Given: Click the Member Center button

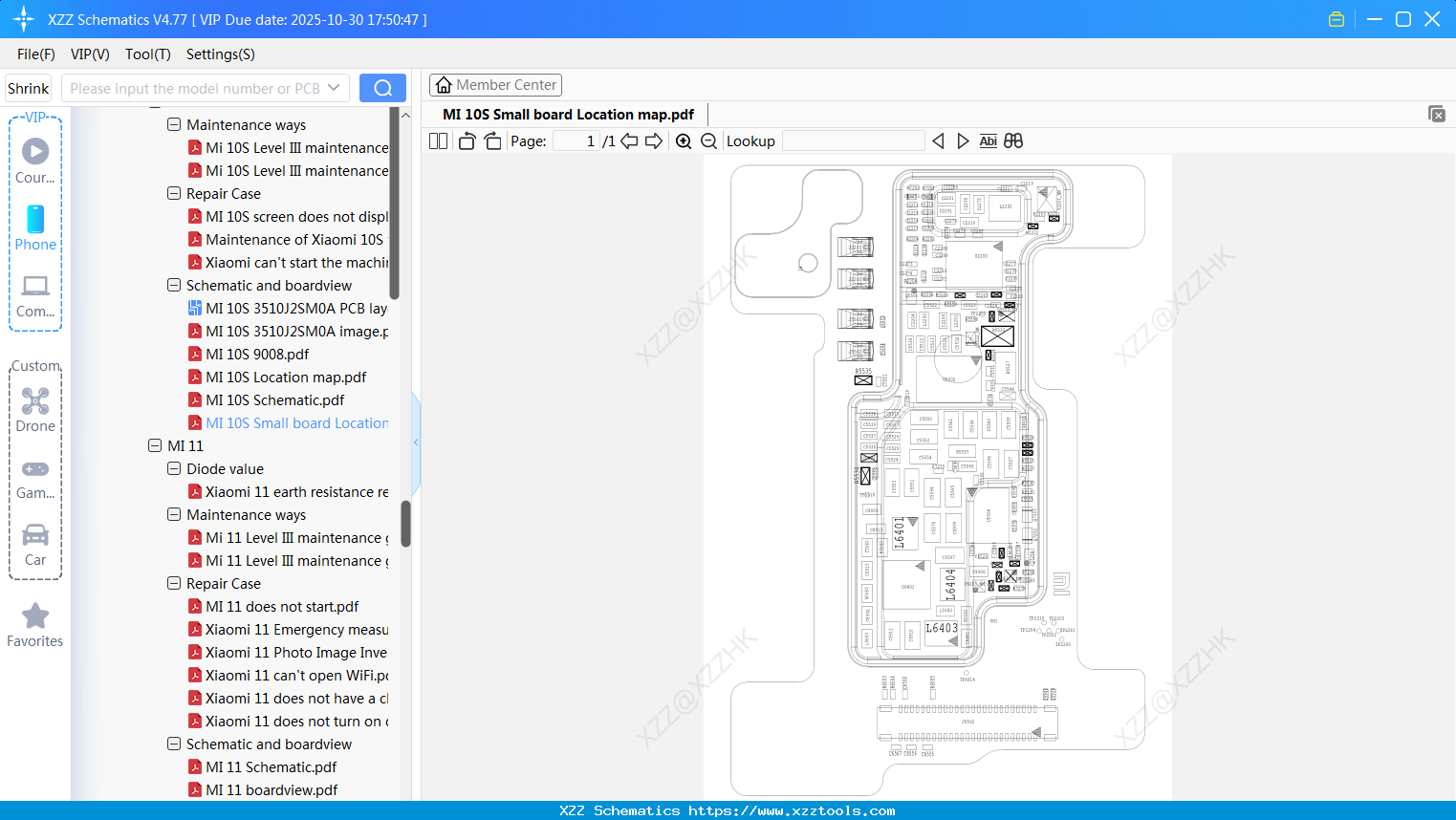Looking at the screenshot, I should click(x=495, y=84).
